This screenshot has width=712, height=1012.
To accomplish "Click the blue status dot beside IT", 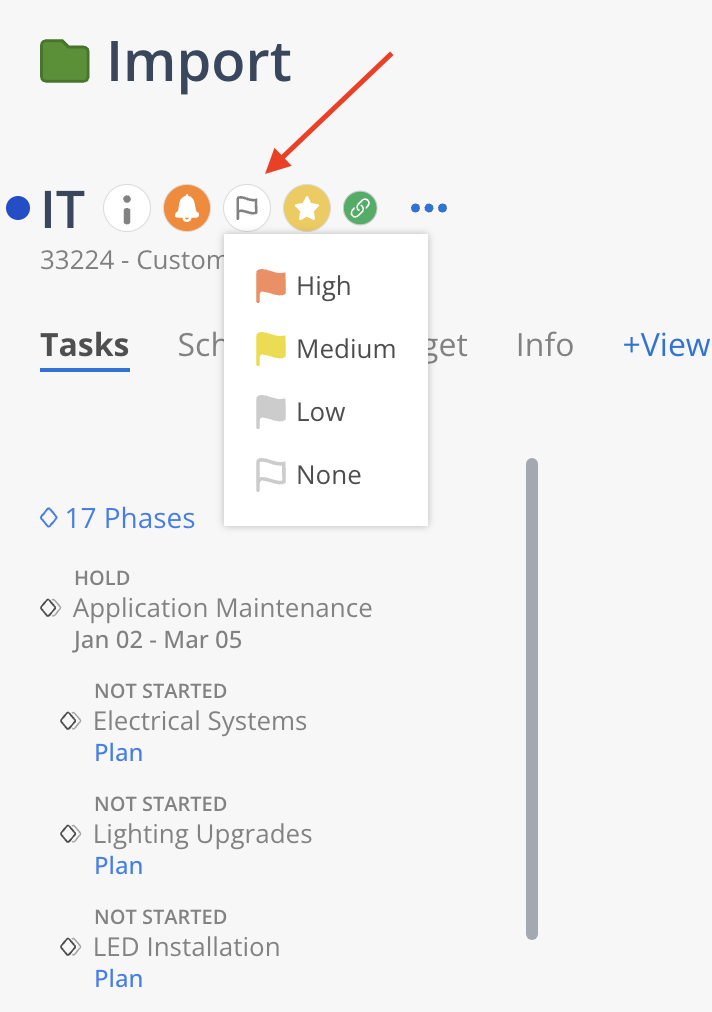I will click(18, 208).
